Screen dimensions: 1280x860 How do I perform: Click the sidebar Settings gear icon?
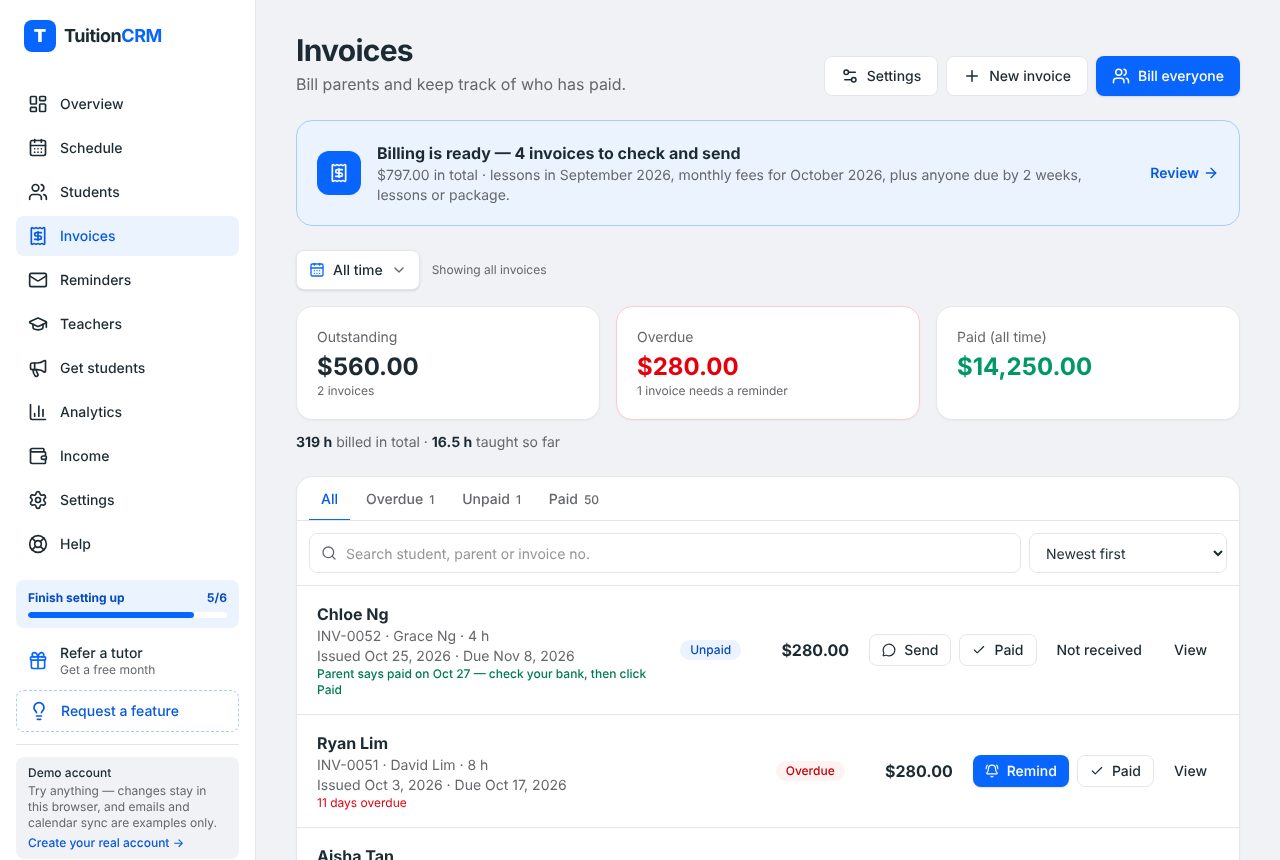(x=38, y=500)
